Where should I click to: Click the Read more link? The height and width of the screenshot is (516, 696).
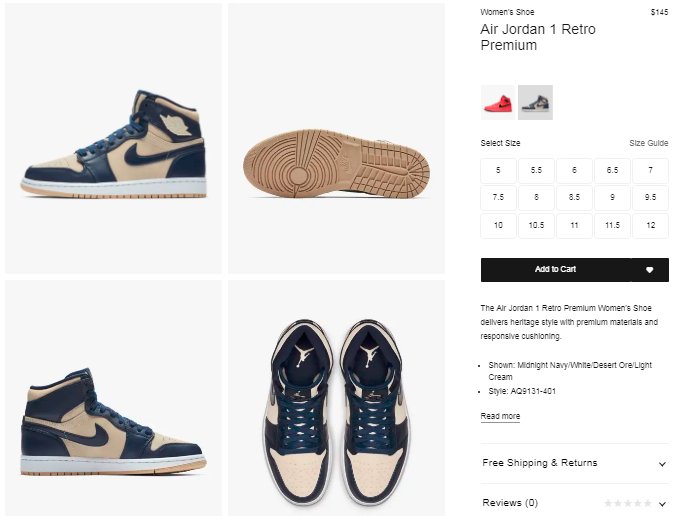pos(500,416)
